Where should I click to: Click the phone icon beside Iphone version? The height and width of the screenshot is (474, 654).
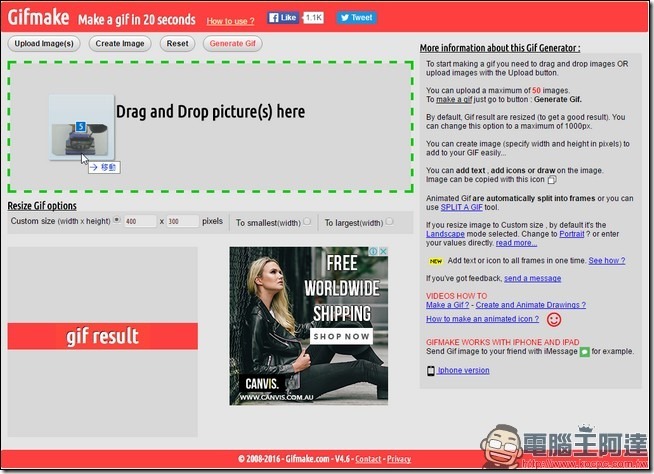pyautogui.click(x=431, y=371)
